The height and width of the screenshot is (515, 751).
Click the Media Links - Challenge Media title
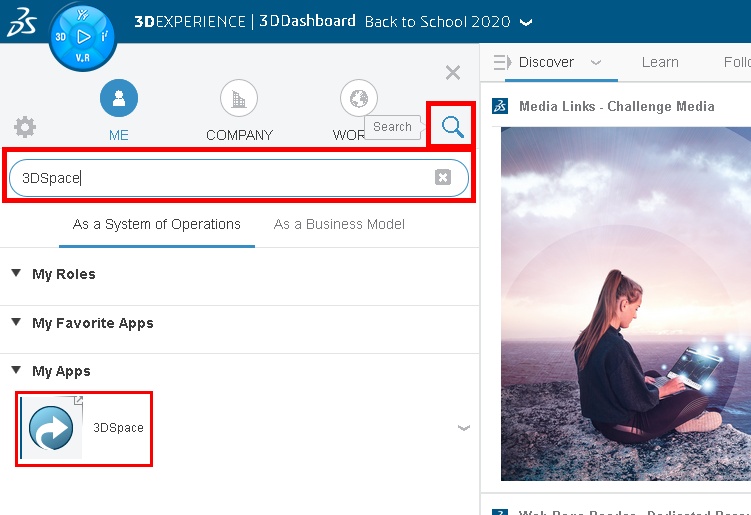tap(616, 106)
